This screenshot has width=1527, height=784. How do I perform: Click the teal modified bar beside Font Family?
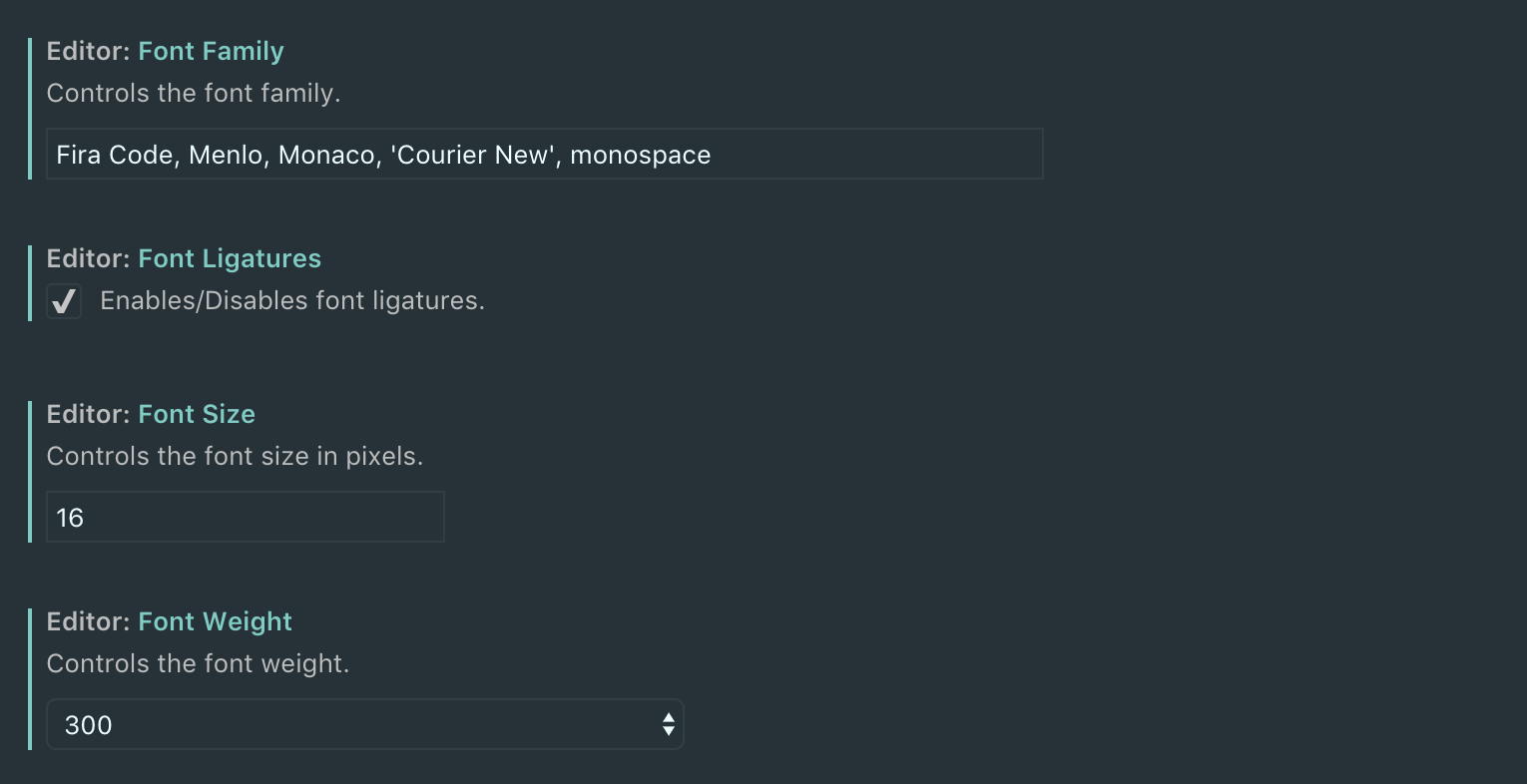(30, 108)
